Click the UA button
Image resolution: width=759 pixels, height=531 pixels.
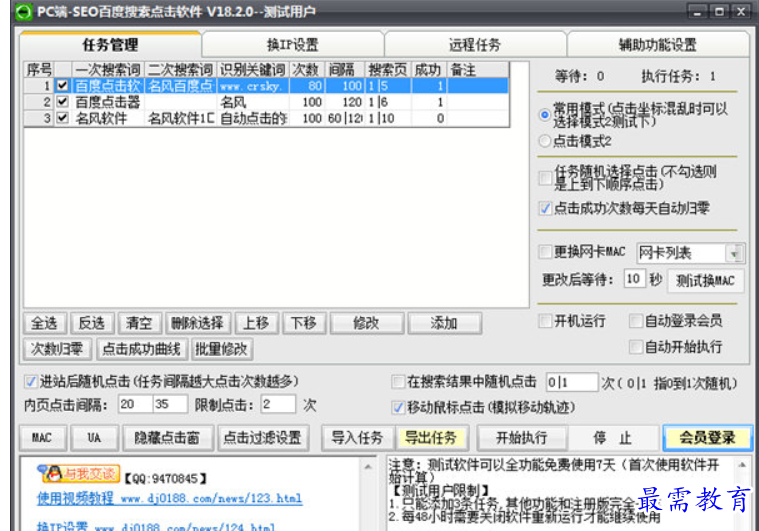pos(94,438)
